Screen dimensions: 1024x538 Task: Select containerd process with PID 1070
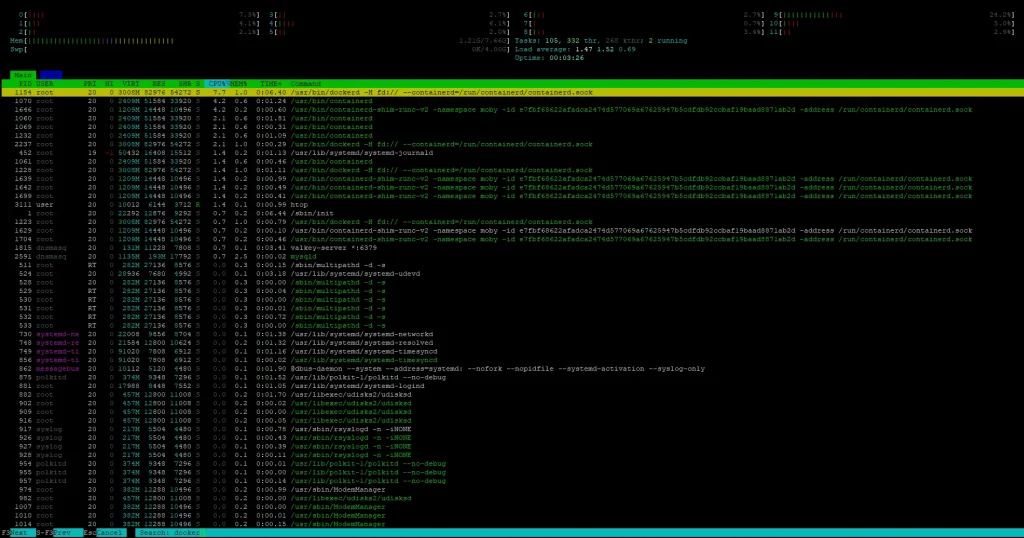click(x=512, y=101)
